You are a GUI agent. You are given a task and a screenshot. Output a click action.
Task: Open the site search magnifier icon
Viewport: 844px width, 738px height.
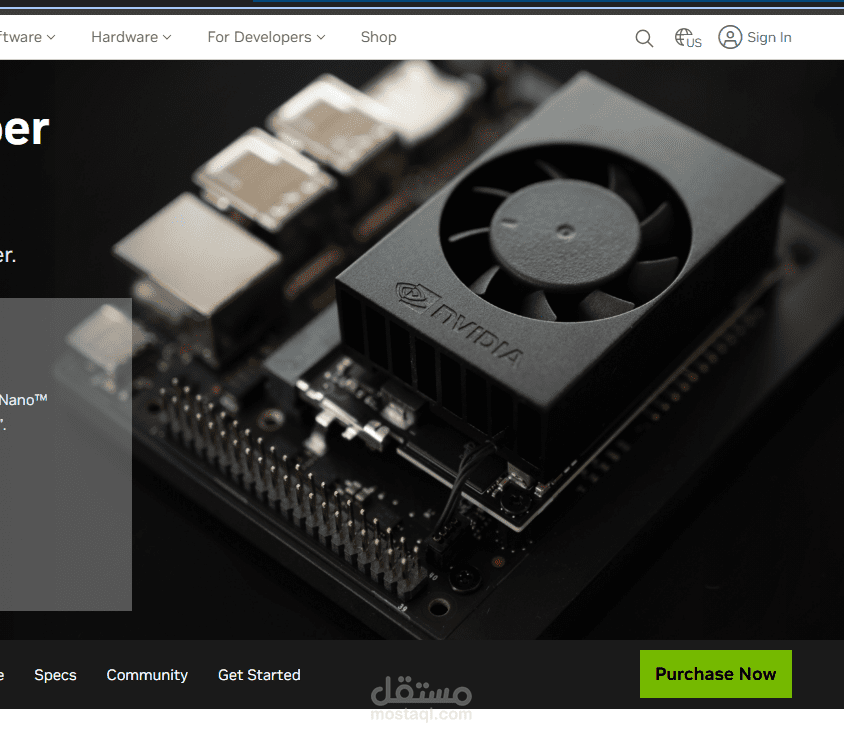click(644, 38)
